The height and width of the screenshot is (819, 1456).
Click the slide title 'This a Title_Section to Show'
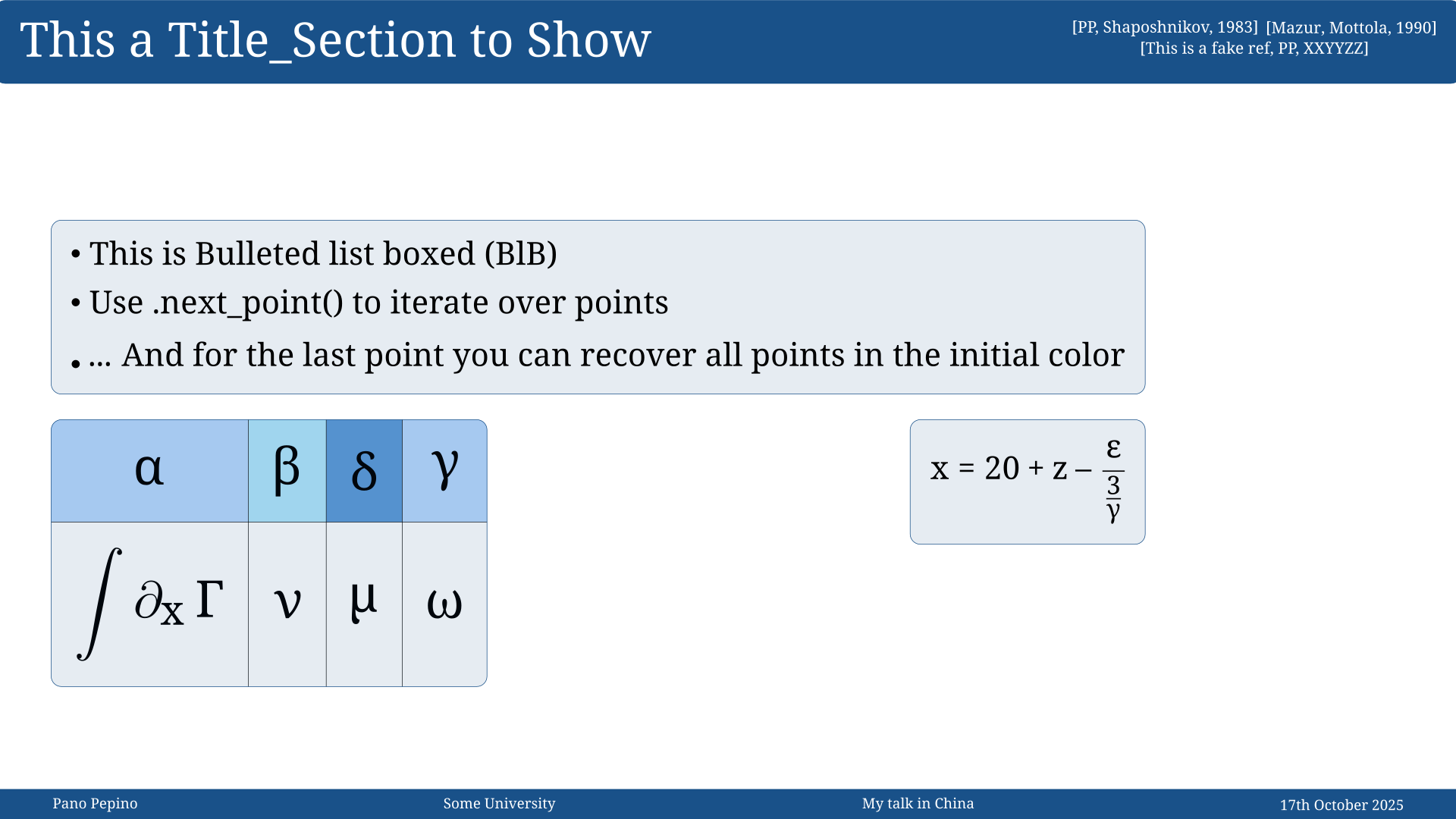[x=335, y=40]
